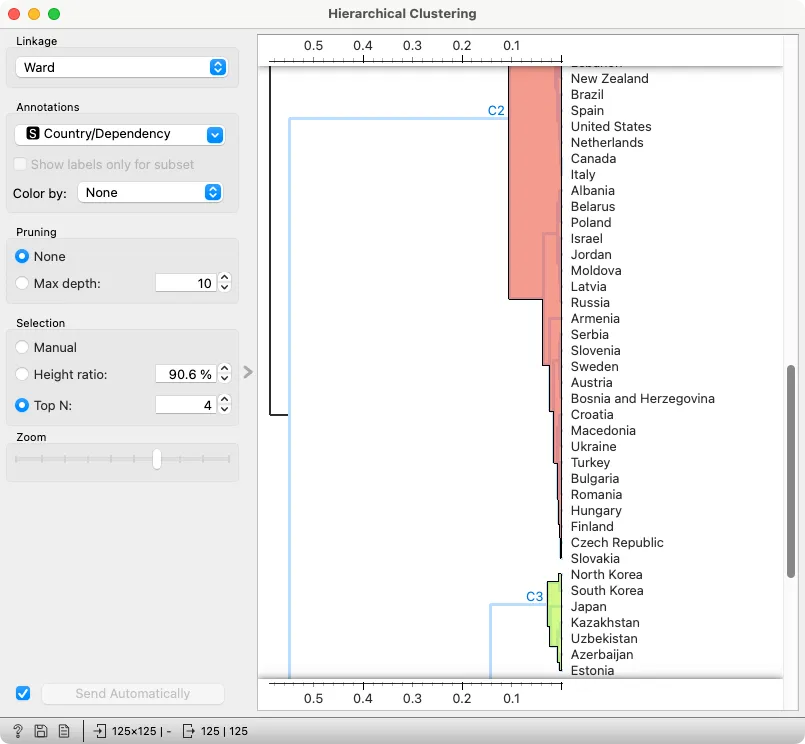805x744 pixels.
Task: Click the Zoom slider handle
Action: (157, 459)
